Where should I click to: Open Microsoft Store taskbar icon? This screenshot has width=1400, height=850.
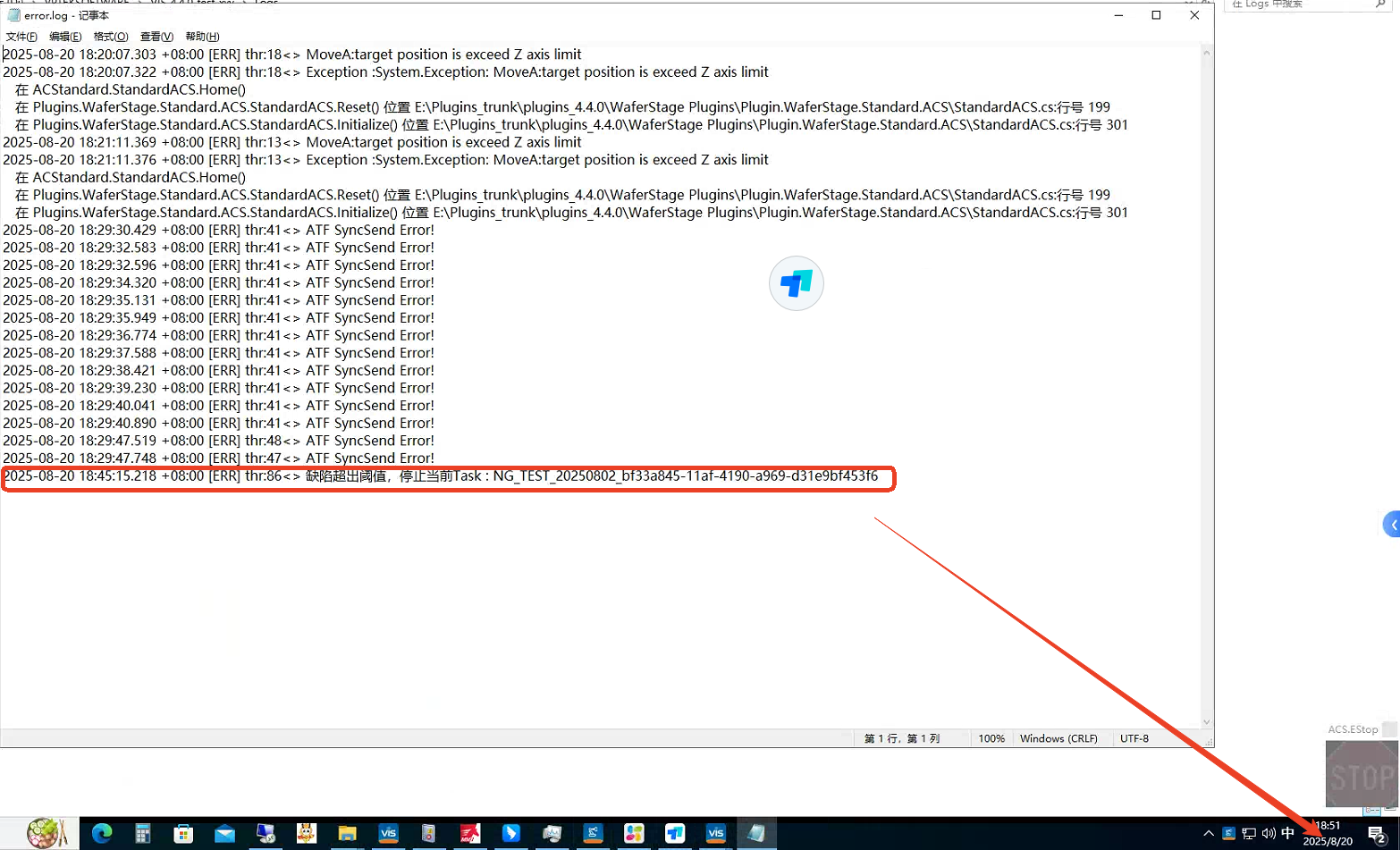point(183,833)
